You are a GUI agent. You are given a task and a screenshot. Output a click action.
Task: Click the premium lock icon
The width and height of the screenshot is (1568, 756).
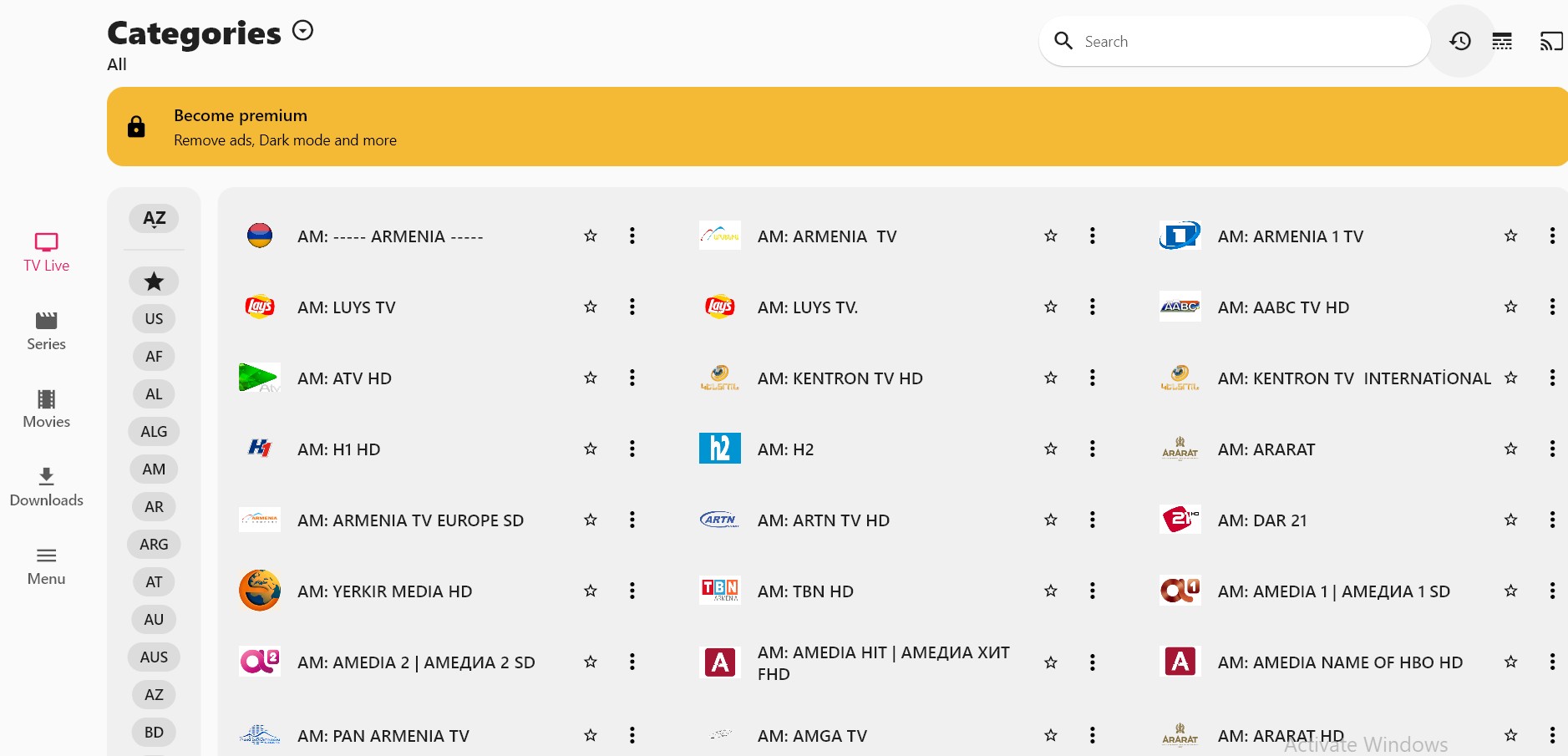[x=136, y=126]
